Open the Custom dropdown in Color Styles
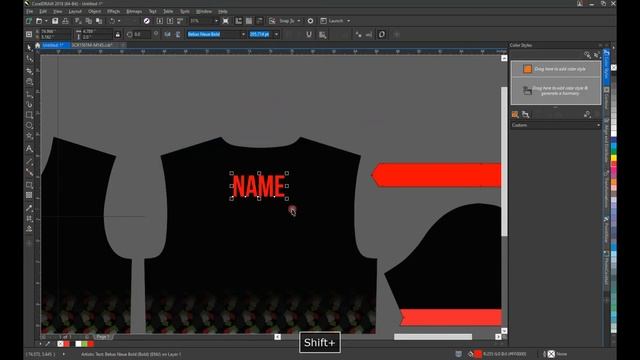The height and width of the screenshot is (360, 640). [x=556, y=125]
